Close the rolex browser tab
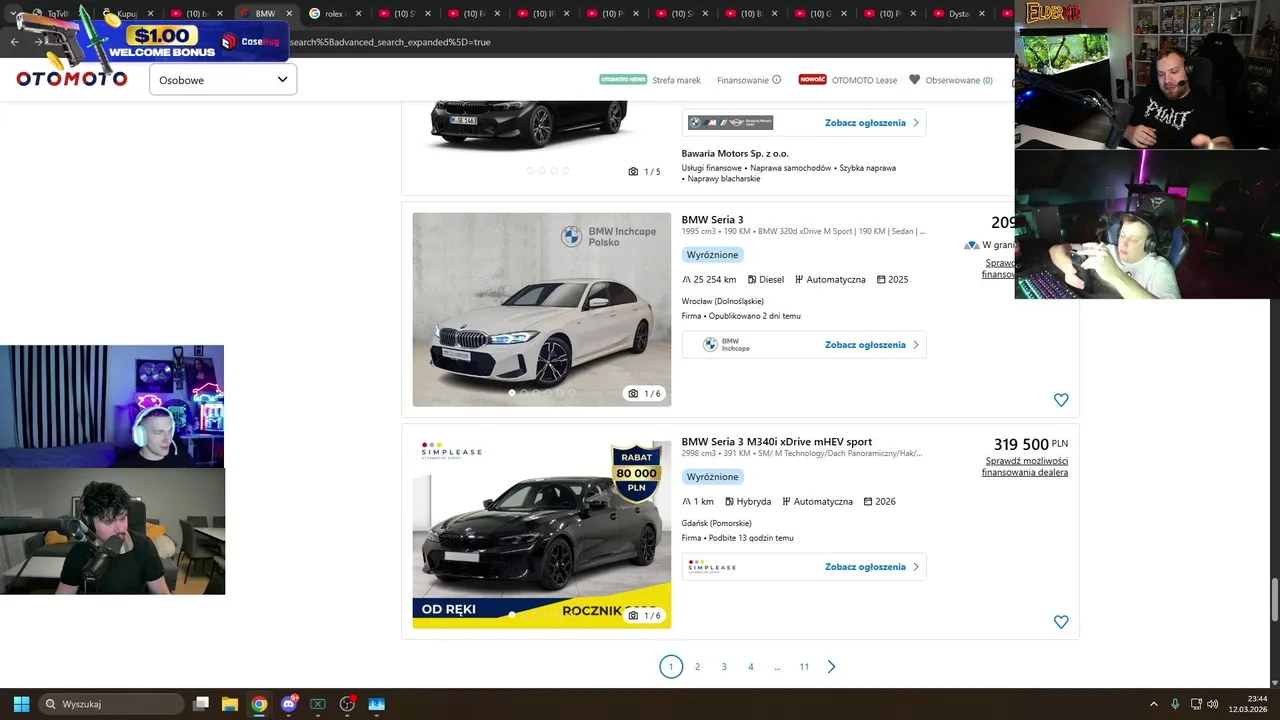The image size is (1280, 720). 357,14
